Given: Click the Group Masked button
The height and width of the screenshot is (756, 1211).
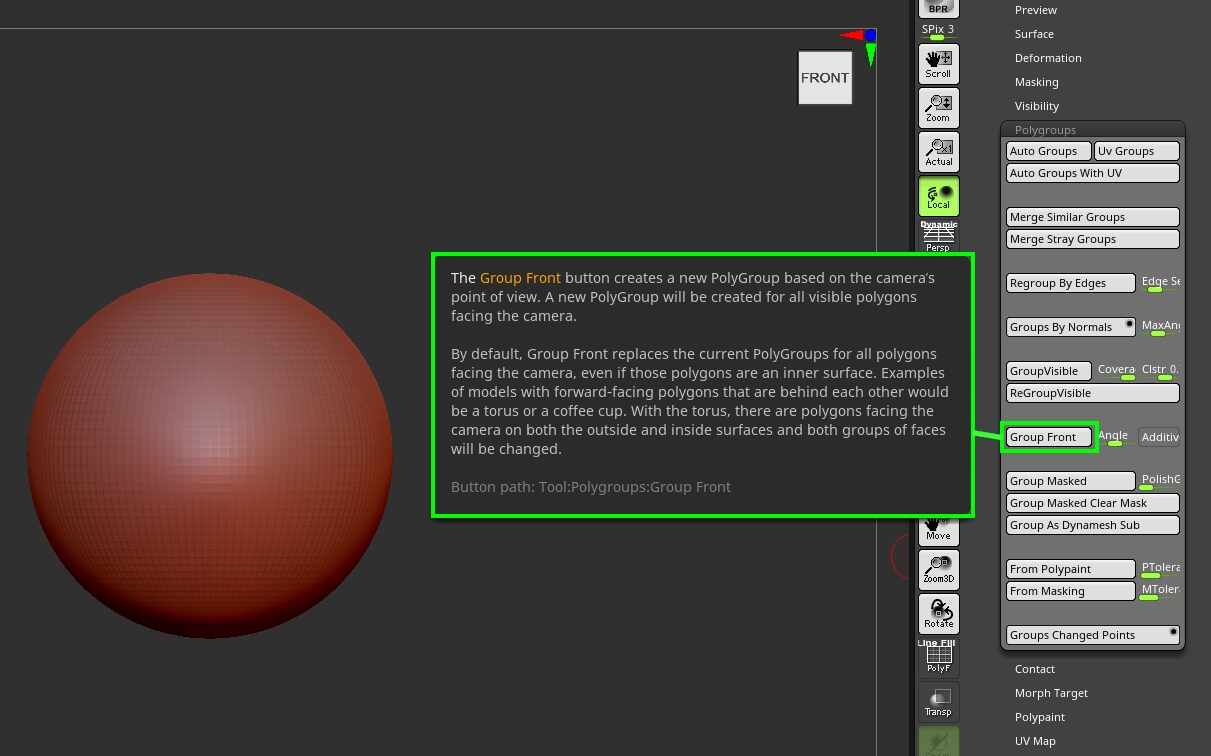Looking at the screenshot, I should pyautogui.click(x=1071, y=481).
